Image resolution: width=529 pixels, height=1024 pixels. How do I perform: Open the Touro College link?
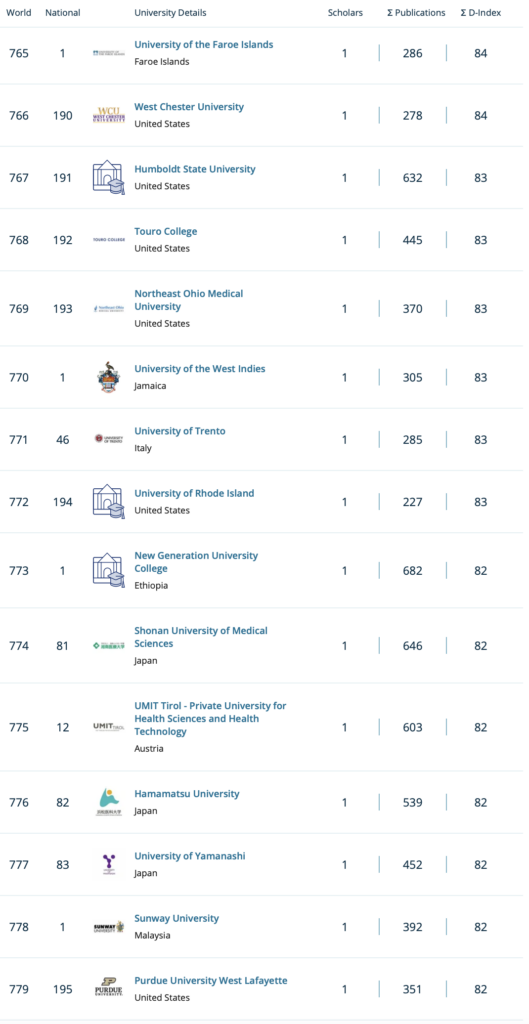[166, 231]
